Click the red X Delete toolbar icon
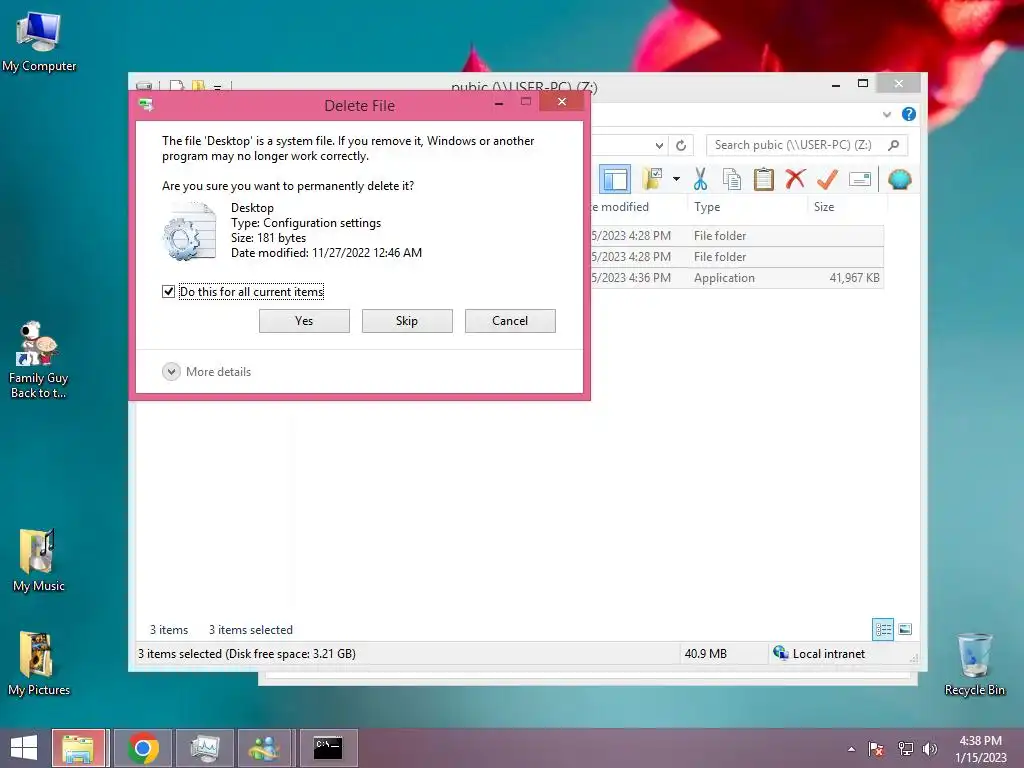Image resolution: width=1024 pixels, height=768 pixels. click(x=795, y=179)
